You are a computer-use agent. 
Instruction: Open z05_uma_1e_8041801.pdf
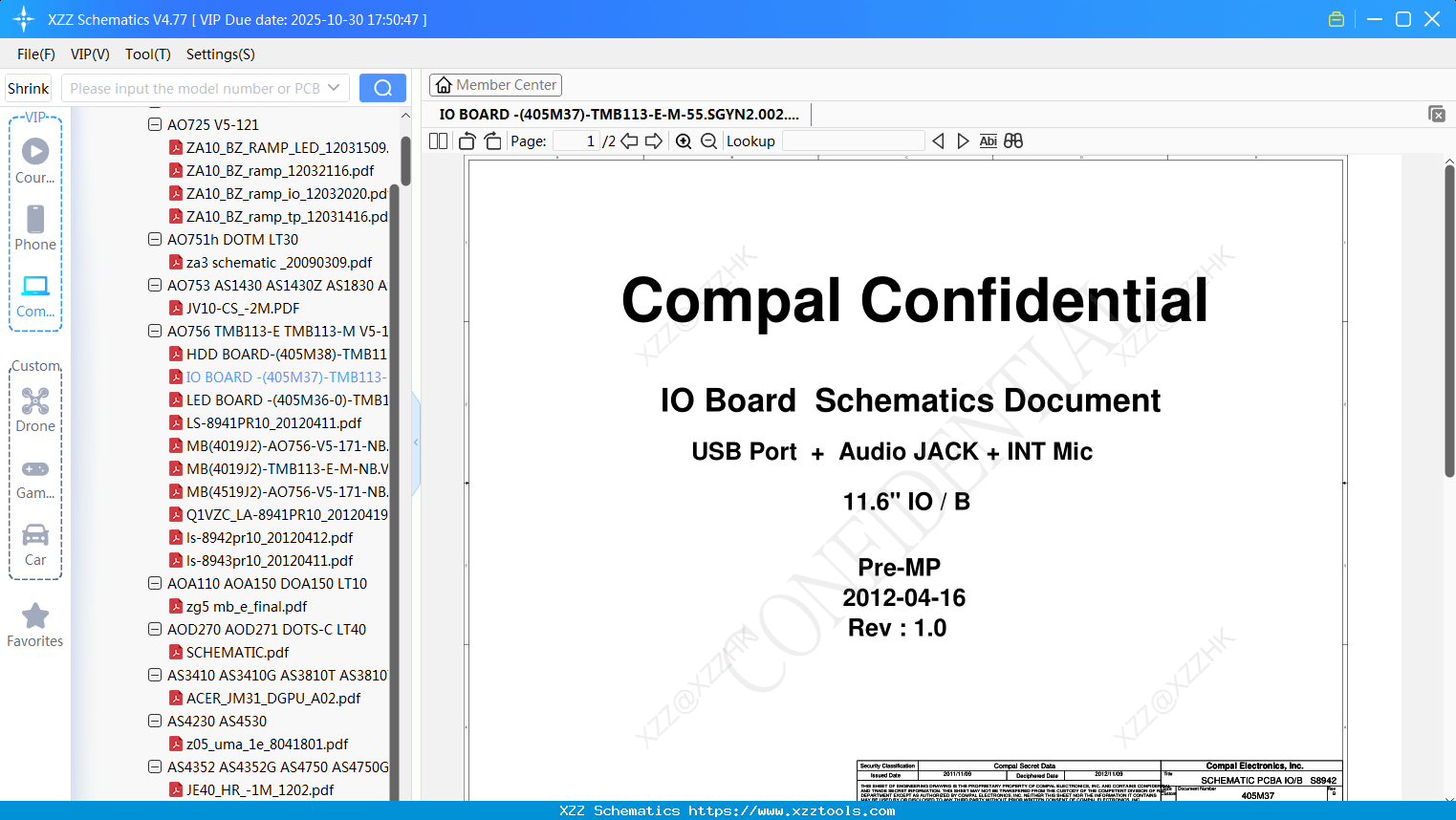click(x=268, y=744)
